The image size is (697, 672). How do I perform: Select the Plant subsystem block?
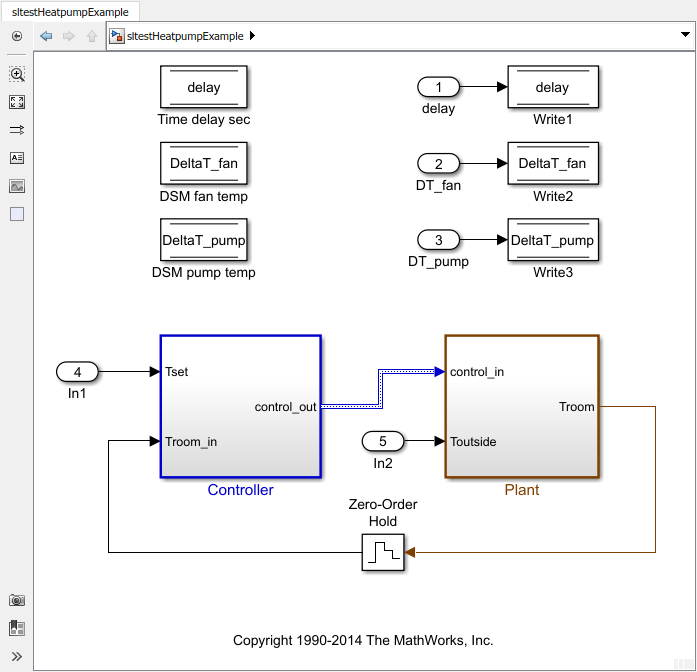point(522,407)
